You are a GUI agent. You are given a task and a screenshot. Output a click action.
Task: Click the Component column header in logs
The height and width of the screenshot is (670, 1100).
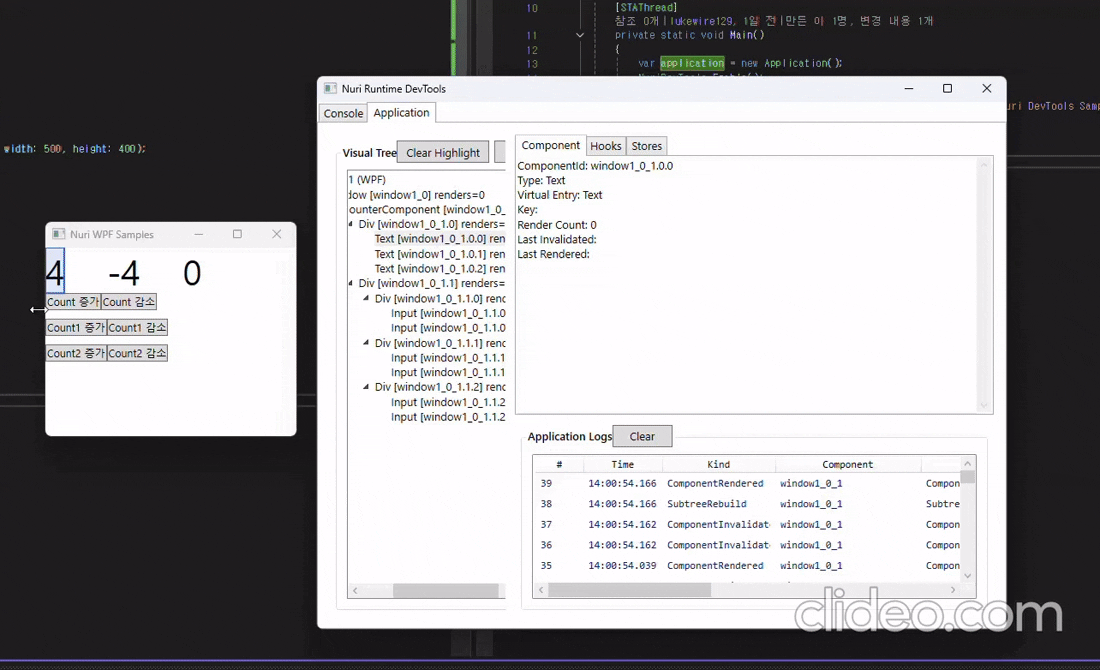[847, 464]
